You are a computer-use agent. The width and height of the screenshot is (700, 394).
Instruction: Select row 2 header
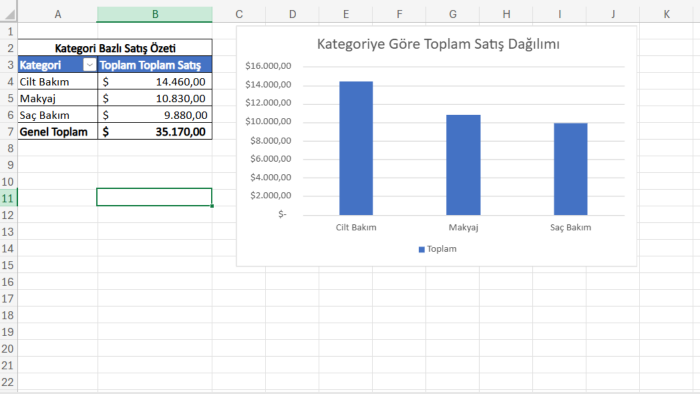9,48
